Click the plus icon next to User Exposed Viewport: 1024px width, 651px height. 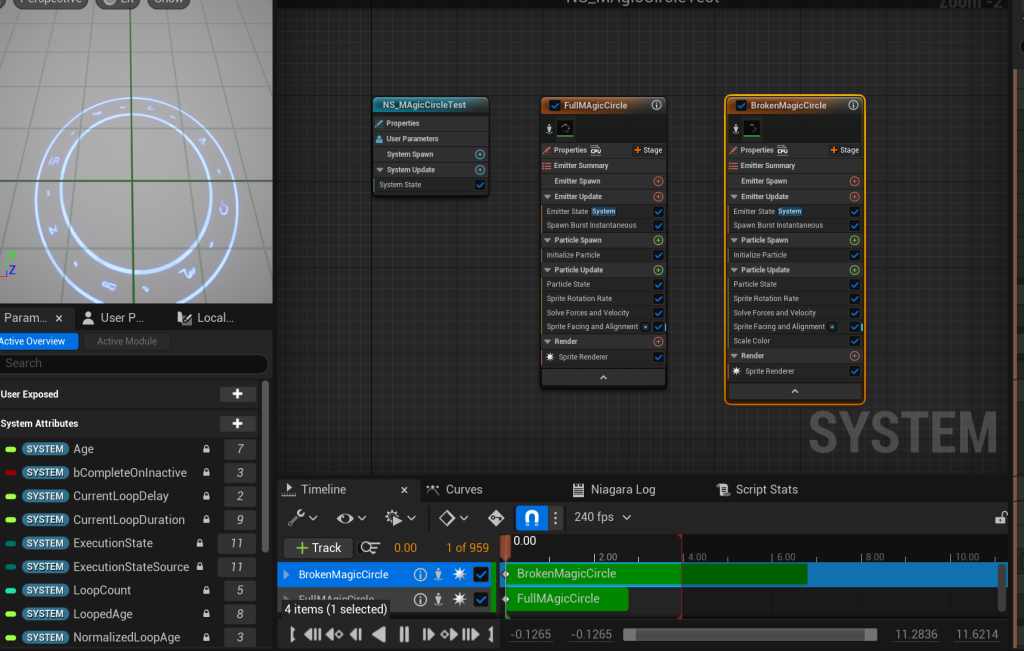click(x=237, y=395)
